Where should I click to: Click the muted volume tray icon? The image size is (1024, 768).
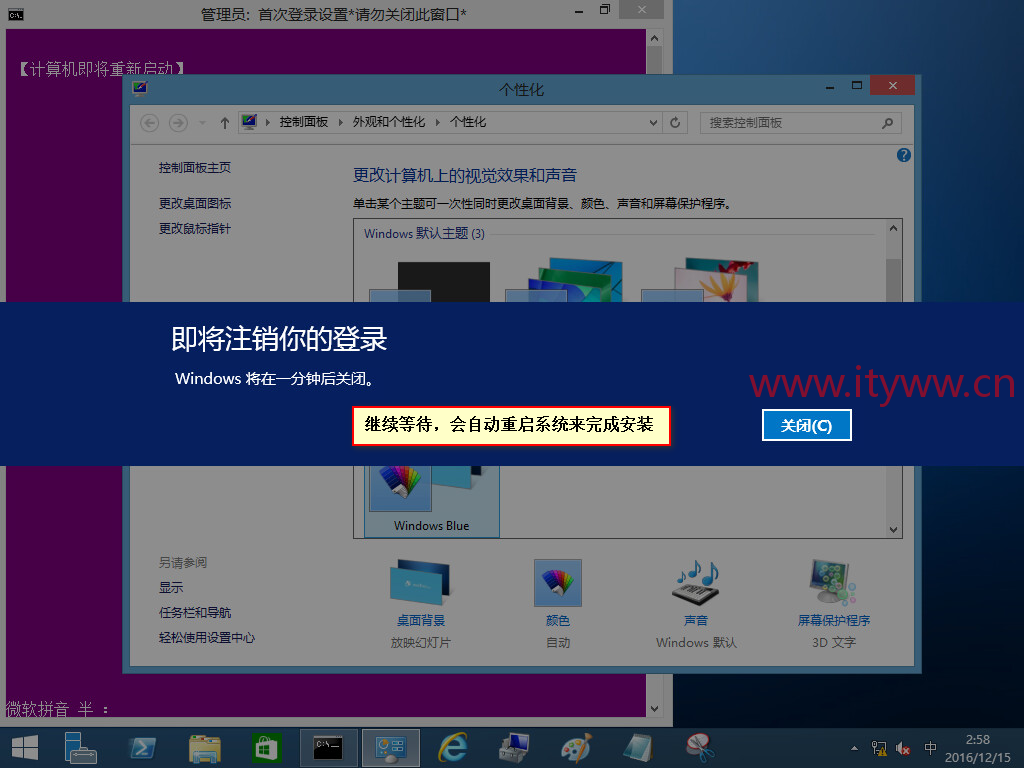(x=903, y=748)
